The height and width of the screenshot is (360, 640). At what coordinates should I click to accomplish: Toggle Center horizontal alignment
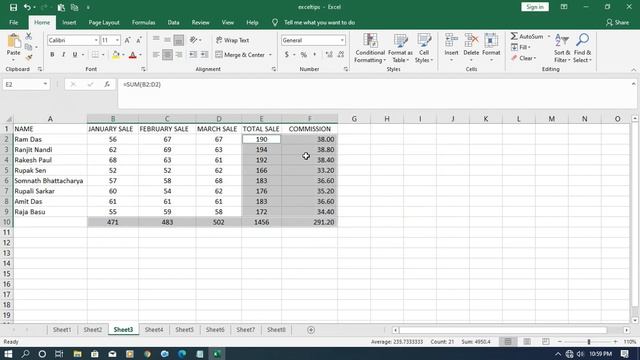point(167,55)
